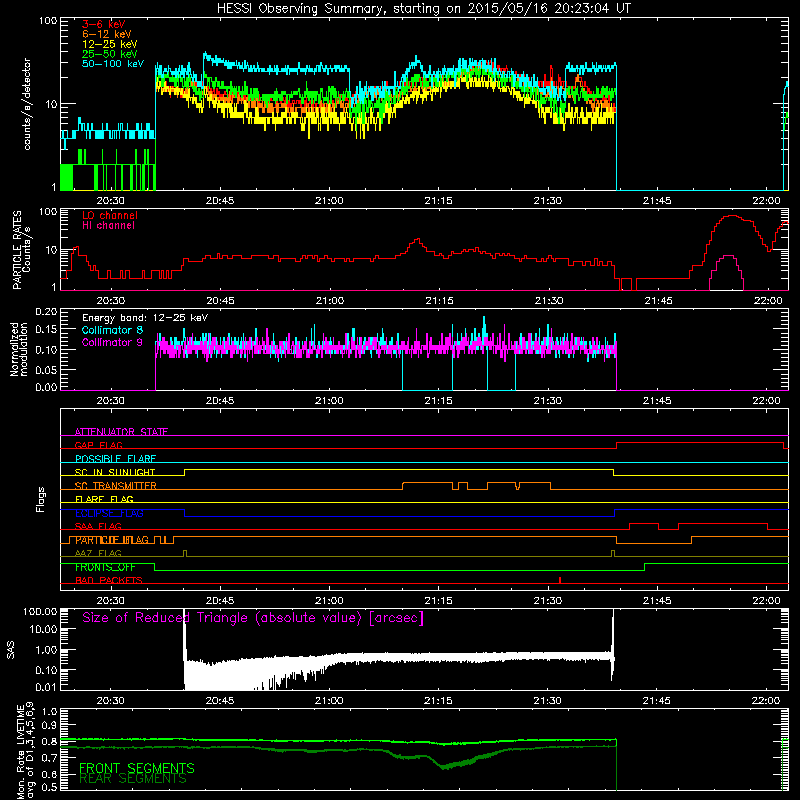Image resolution: width=800 pixels, height=800 pixels.
Task: Click the counts/s/detector axis label
Action: pos(27,104)
